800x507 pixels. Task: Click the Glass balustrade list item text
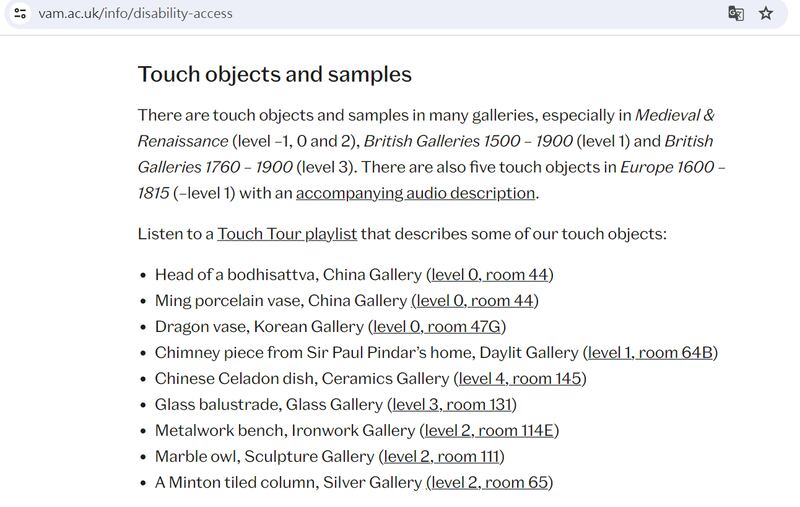268,404
